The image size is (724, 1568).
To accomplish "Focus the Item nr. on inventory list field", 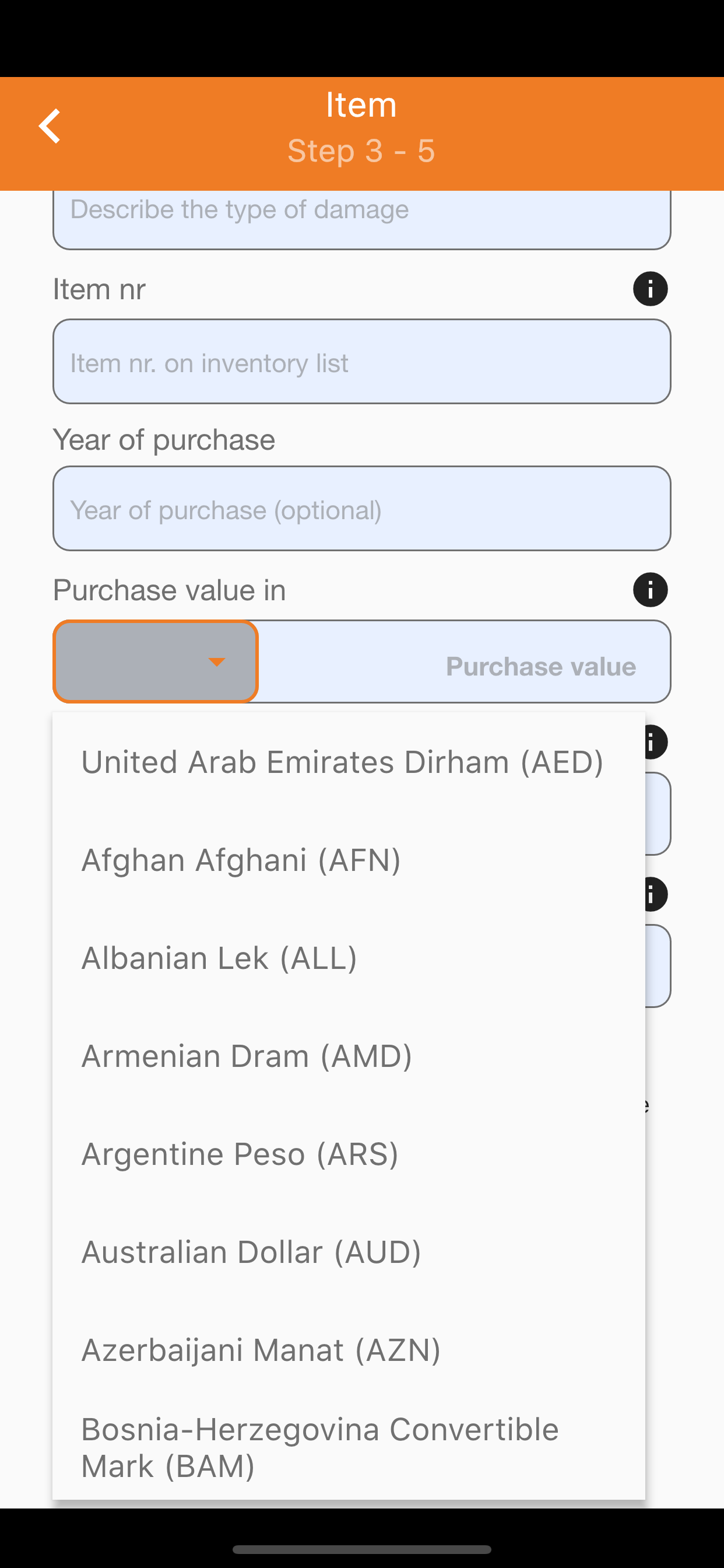I will tap(362, 362).
